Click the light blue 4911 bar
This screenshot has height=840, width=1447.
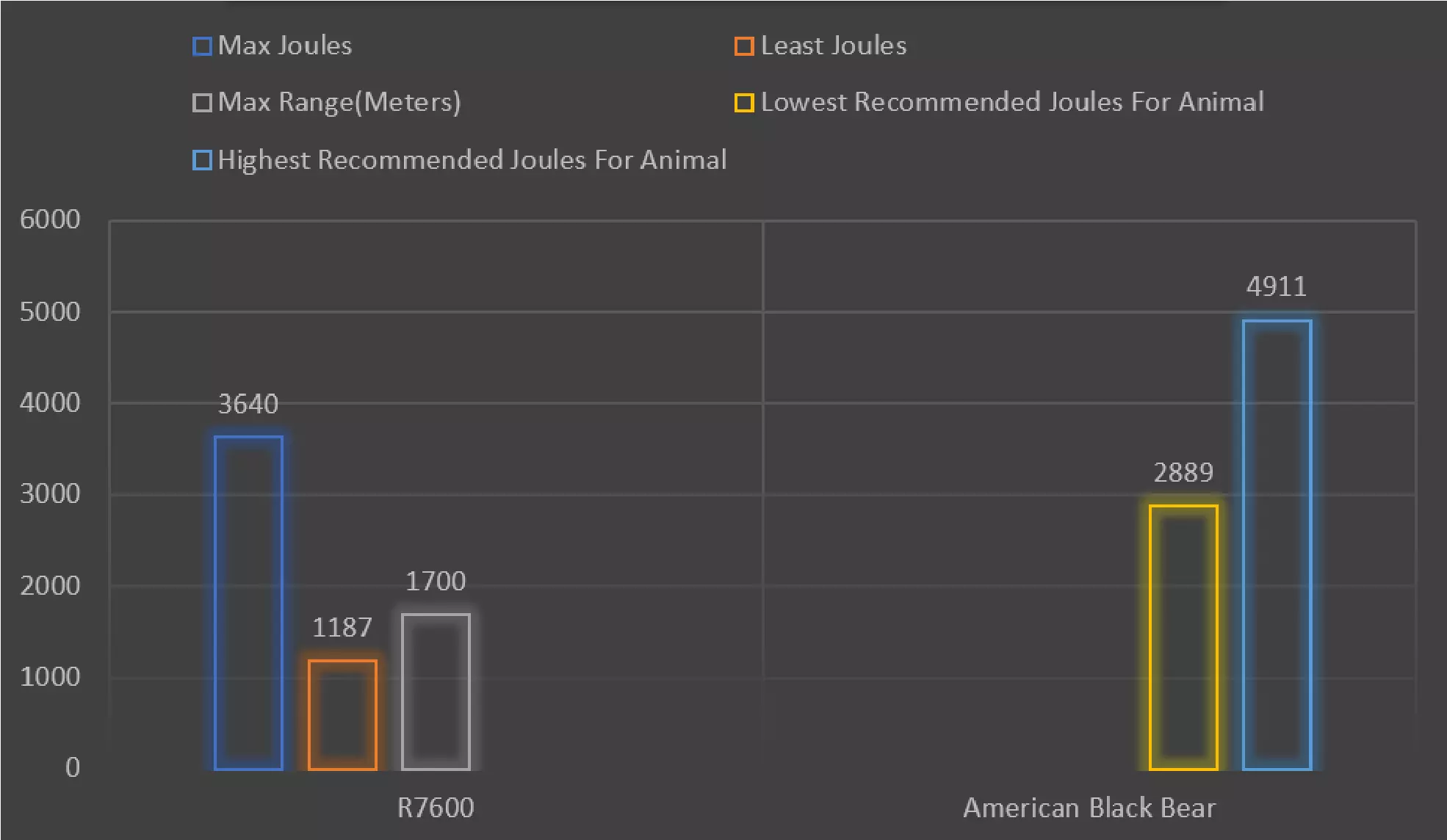click(x=1277, y=544)
